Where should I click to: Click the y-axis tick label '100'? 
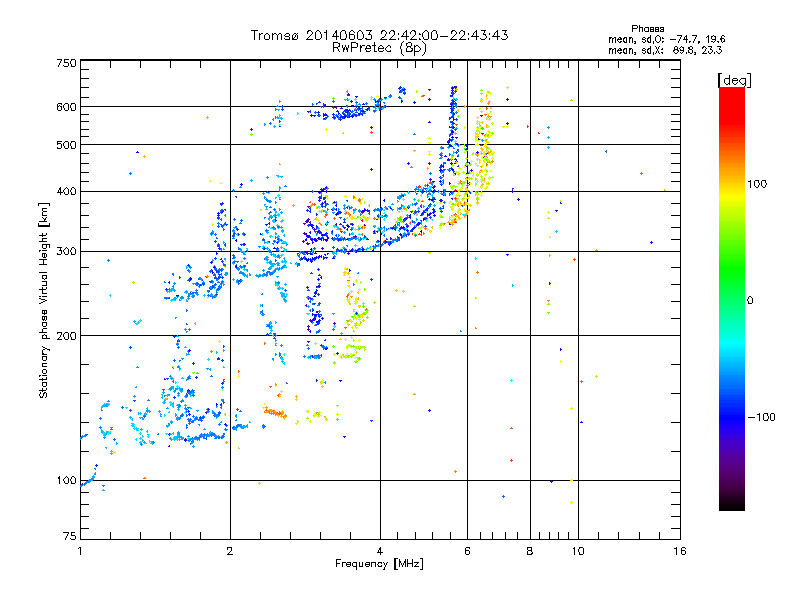[x=66, y=481]
